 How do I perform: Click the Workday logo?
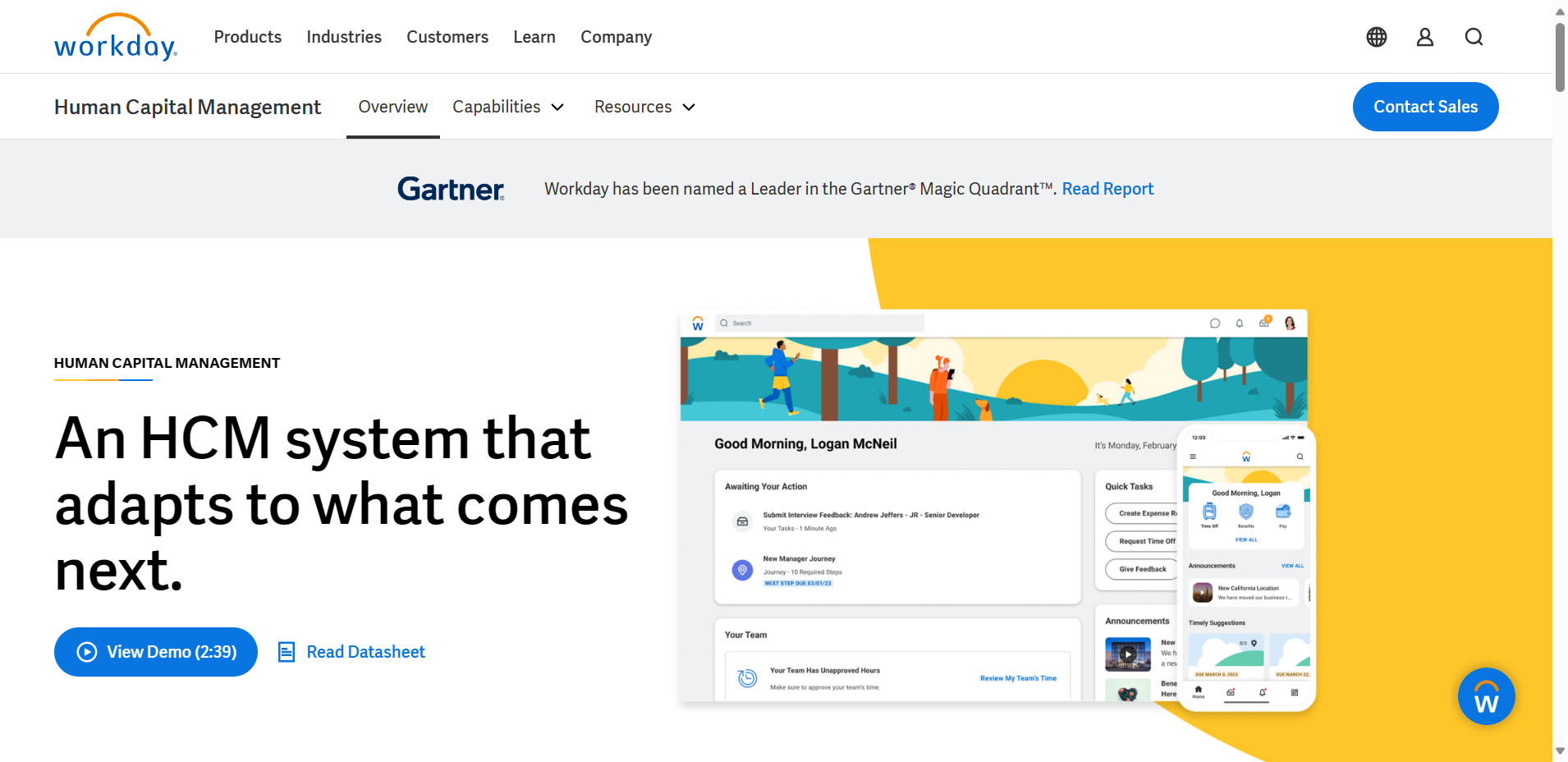tap(116, 37)
